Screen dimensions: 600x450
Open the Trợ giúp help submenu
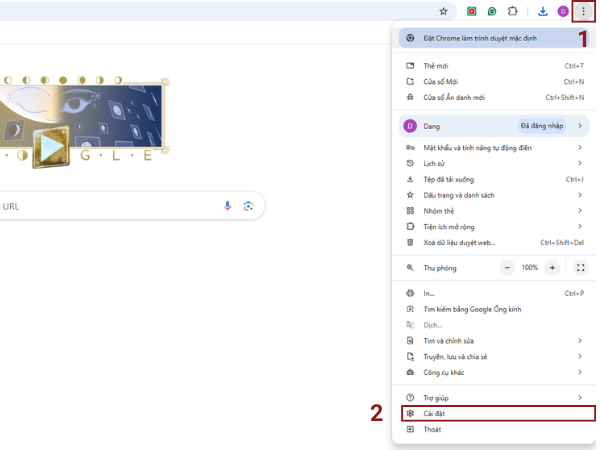(494, 398)
